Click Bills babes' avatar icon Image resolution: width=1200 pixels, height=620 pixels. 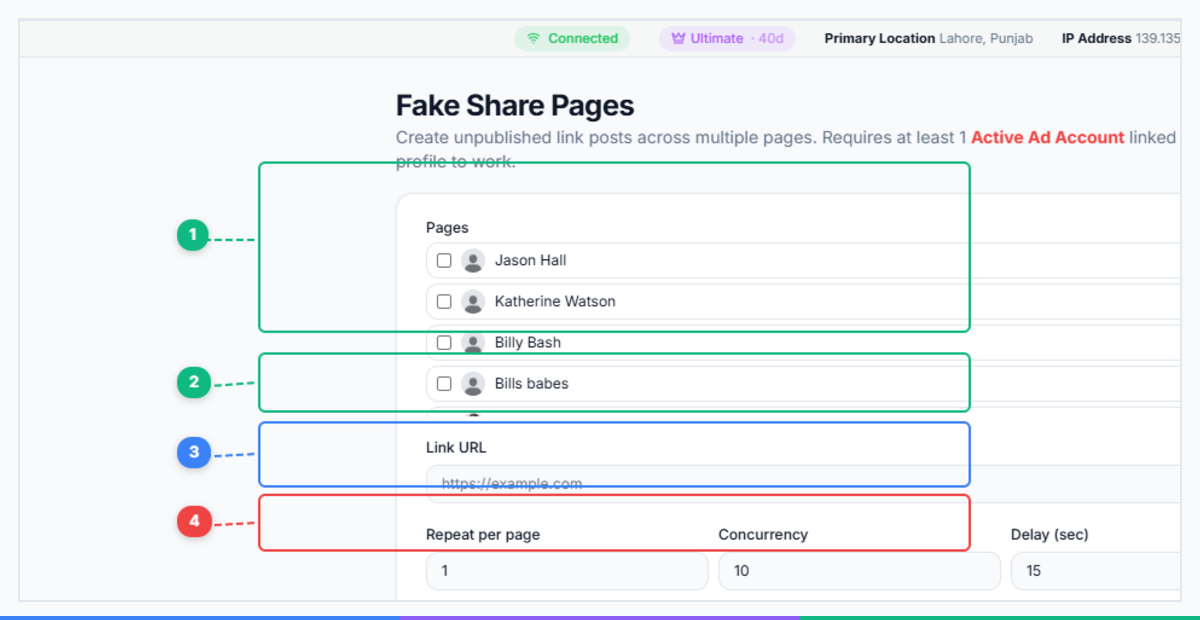click(x=473, y=383)
